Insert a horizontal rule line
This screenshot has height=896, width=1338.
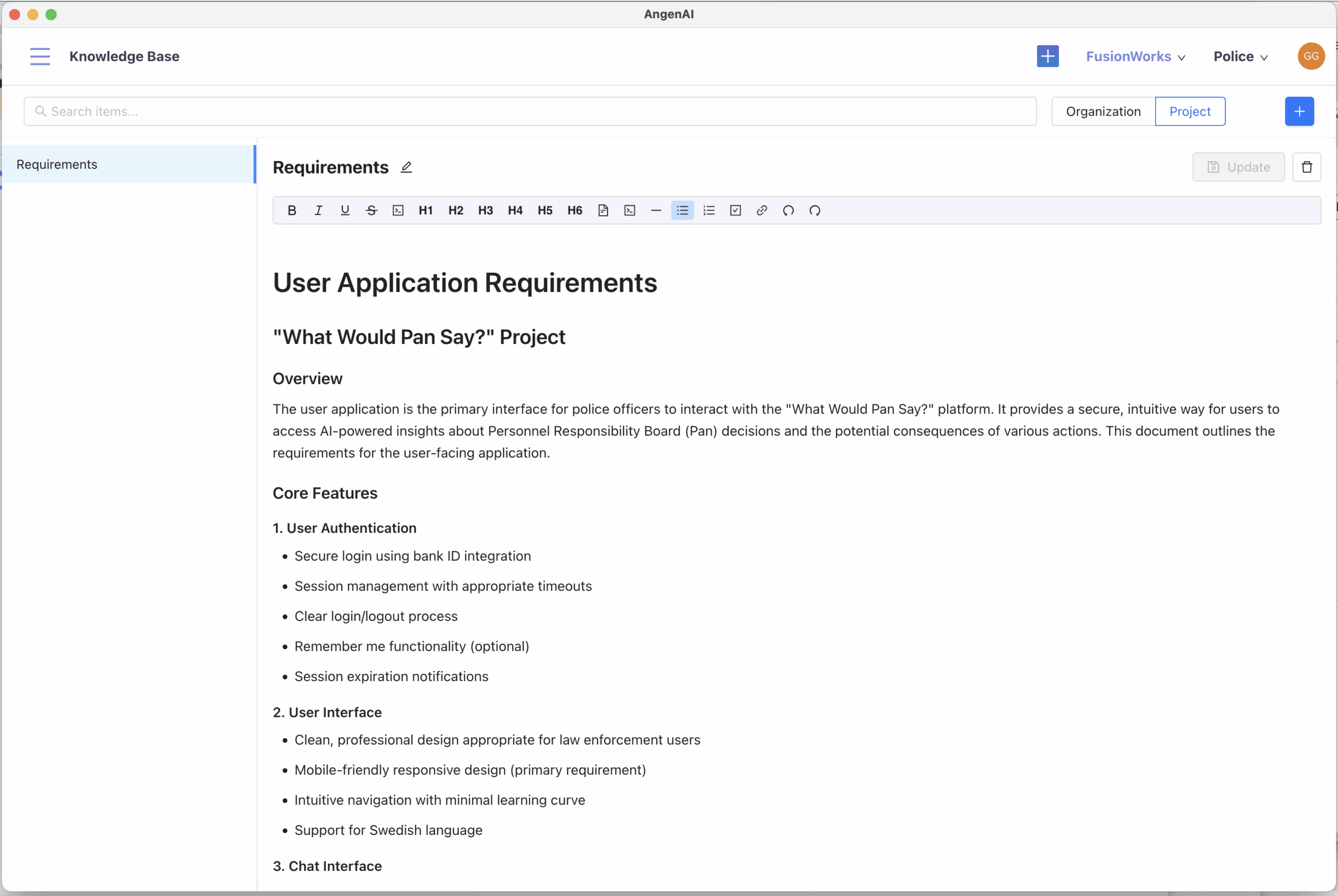tap(656, 210)
